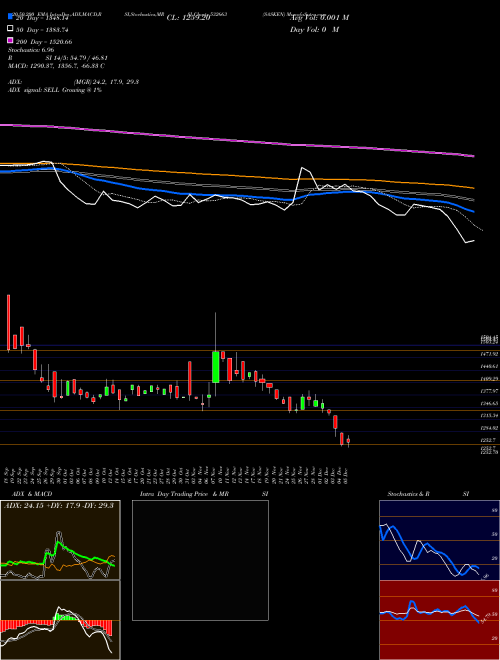
Task: Click the empty Intra Day Trading panel
Action: [200, 560]
